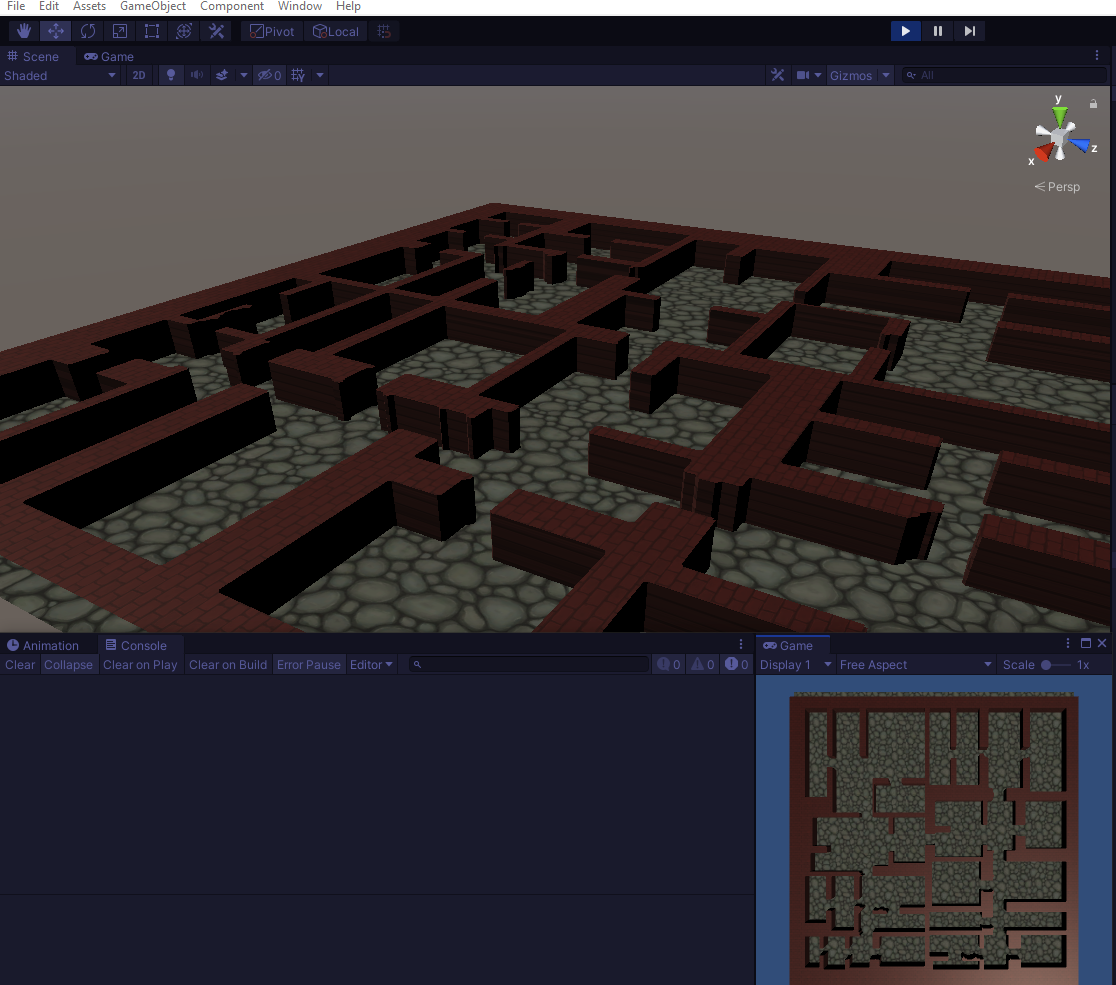Maximize the lower Game panel
Viewport: 1116px width, 985px height.
[x=1085, y=643]
